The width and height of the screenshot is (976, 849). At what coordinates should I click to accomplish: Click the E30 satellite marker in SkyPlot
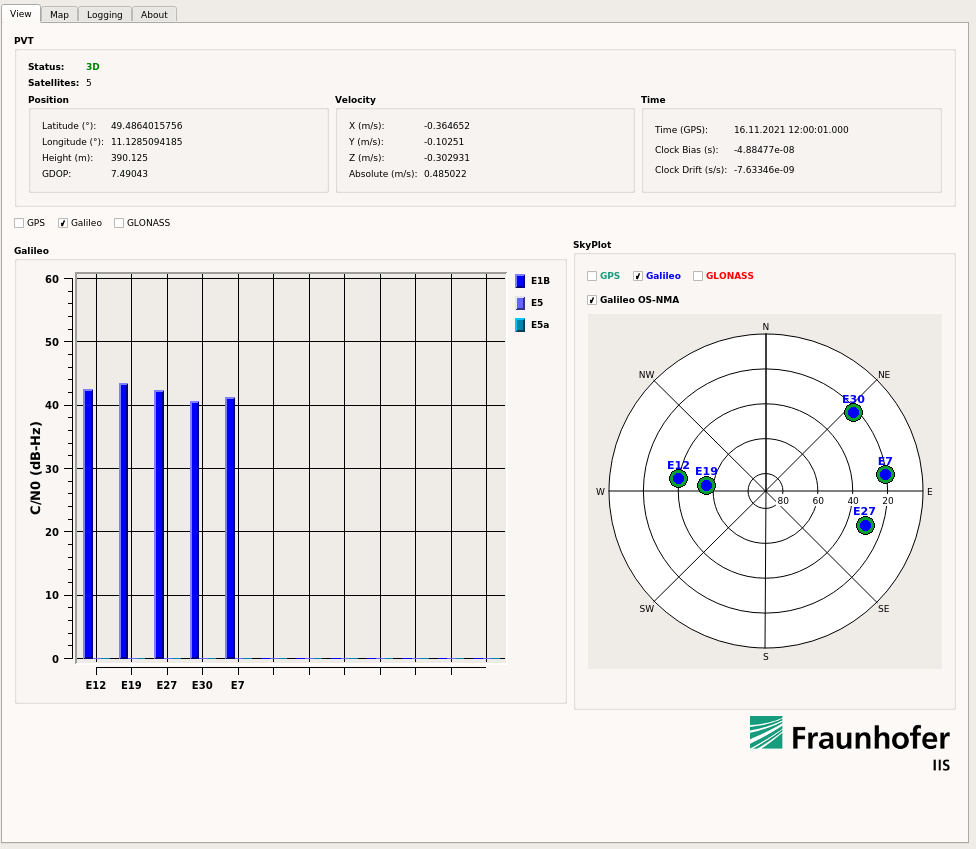[853, 412]
